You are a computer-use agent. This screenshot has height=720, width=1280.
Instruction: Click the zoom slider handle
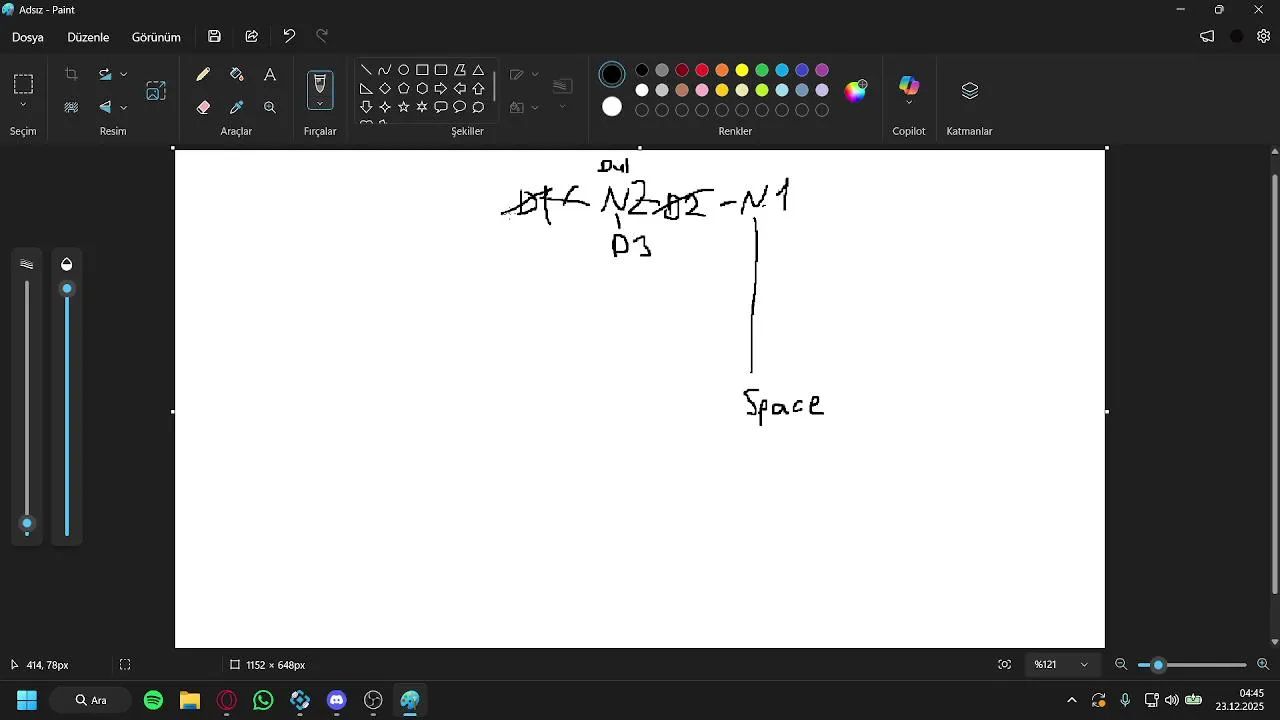[1158, 664]
